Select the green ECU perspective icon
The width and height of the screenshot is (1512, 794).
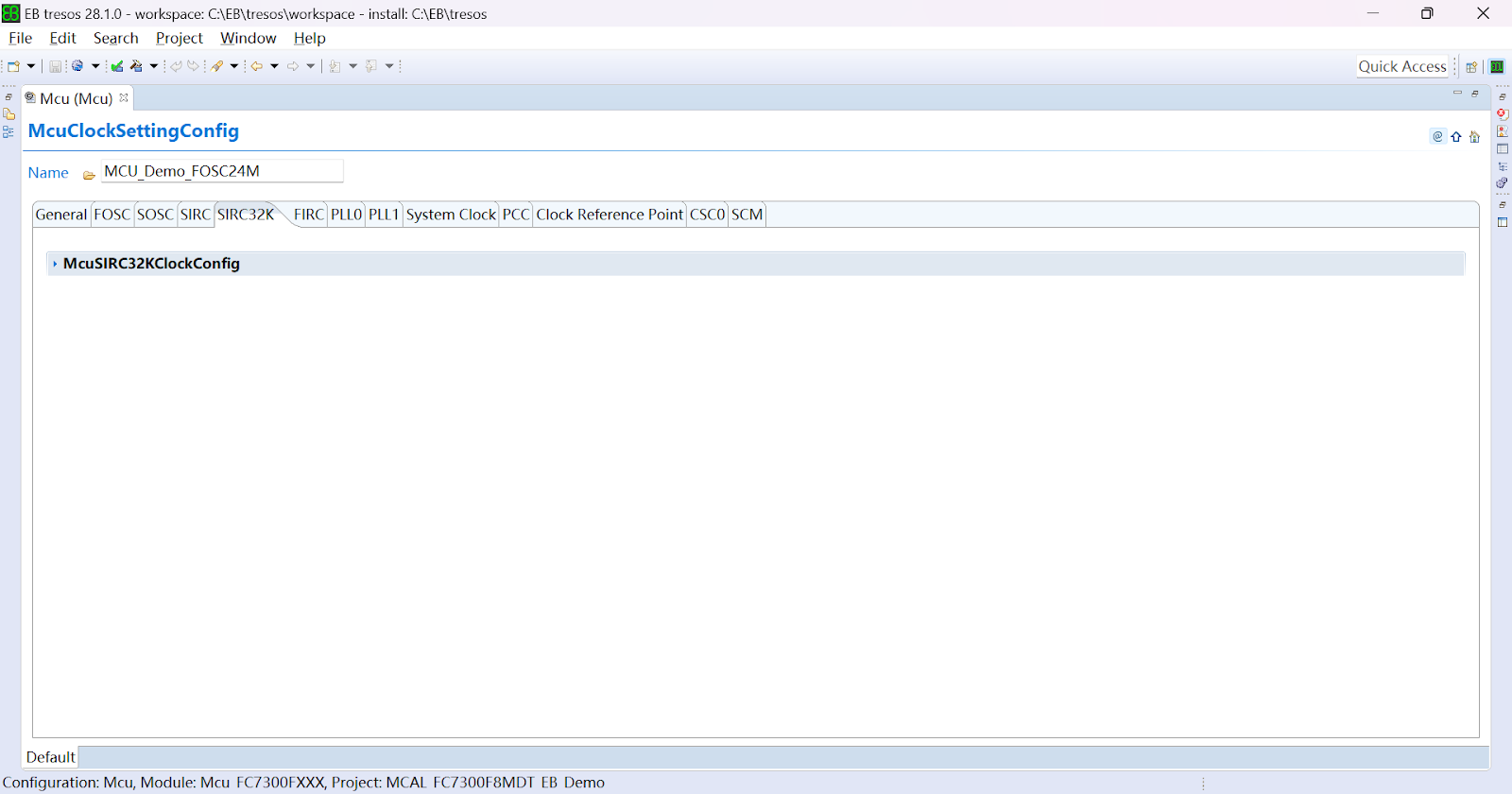click(1497, 67)
